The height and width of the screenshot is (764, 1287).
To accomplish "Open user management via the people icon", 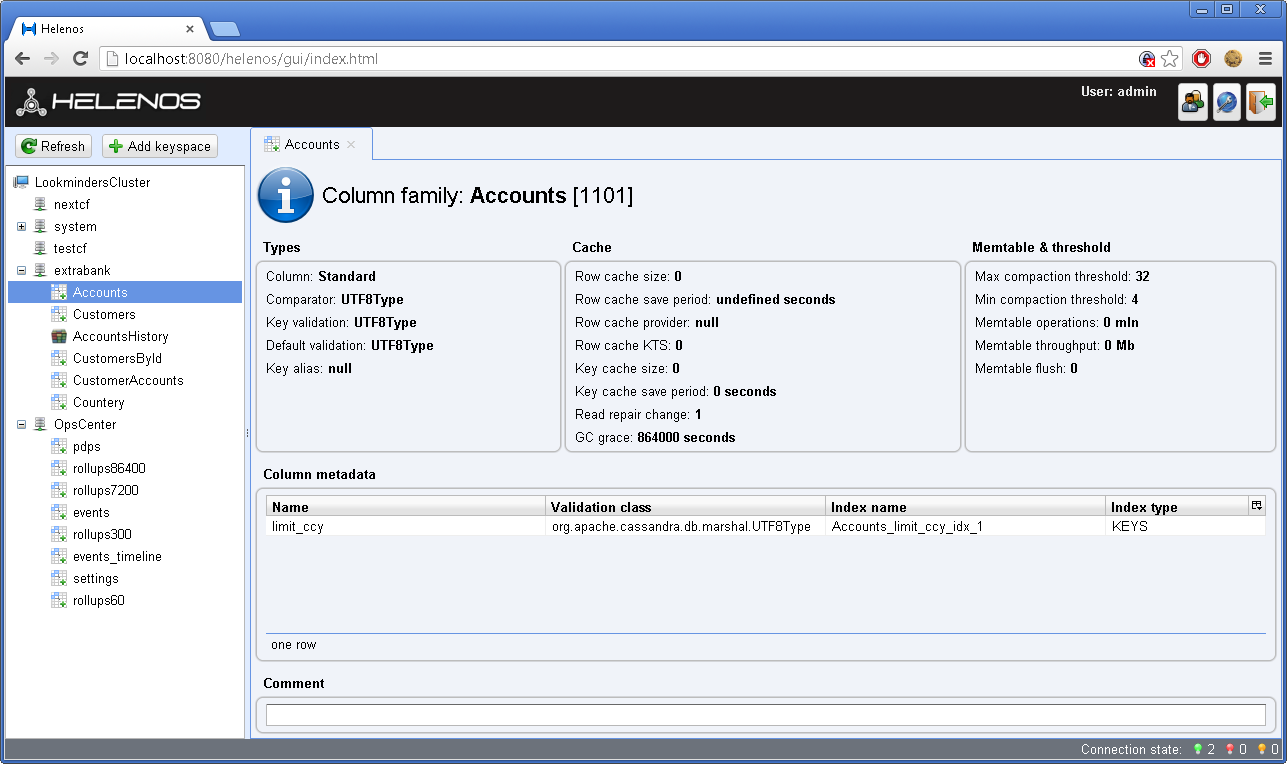I will pyautogui.click(x=1192, y=101).
